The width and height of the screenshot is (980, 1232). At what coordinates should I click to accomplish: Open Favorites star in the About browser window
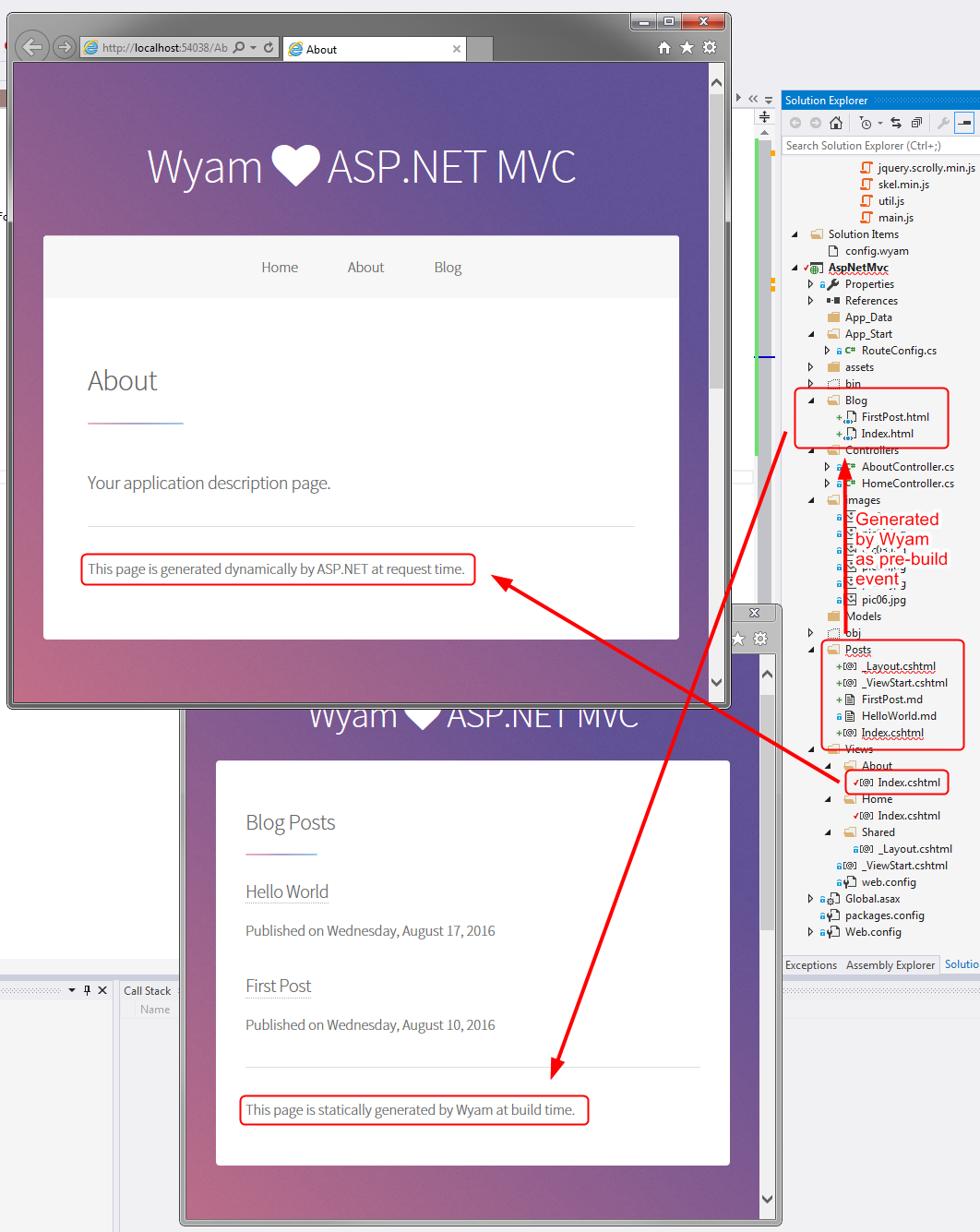point(687,47)
